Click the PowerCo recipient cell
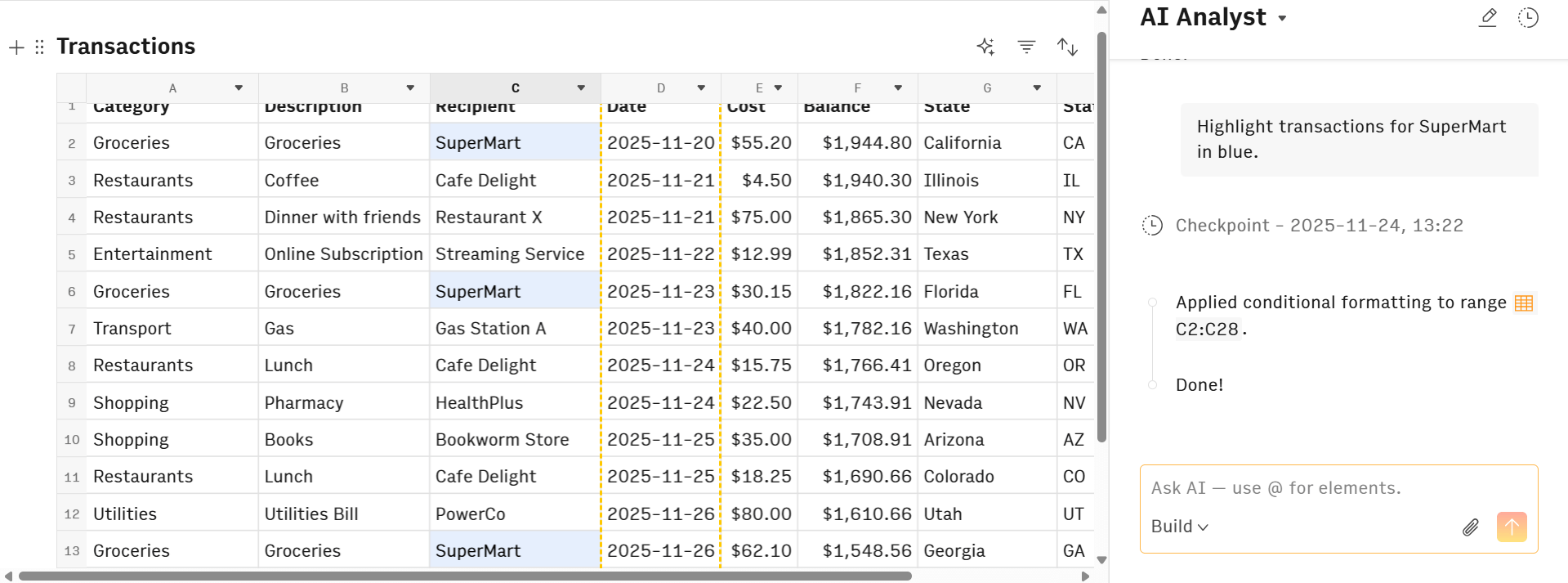The width and height of the screenshot is (1568, 583). coord(515,513)
